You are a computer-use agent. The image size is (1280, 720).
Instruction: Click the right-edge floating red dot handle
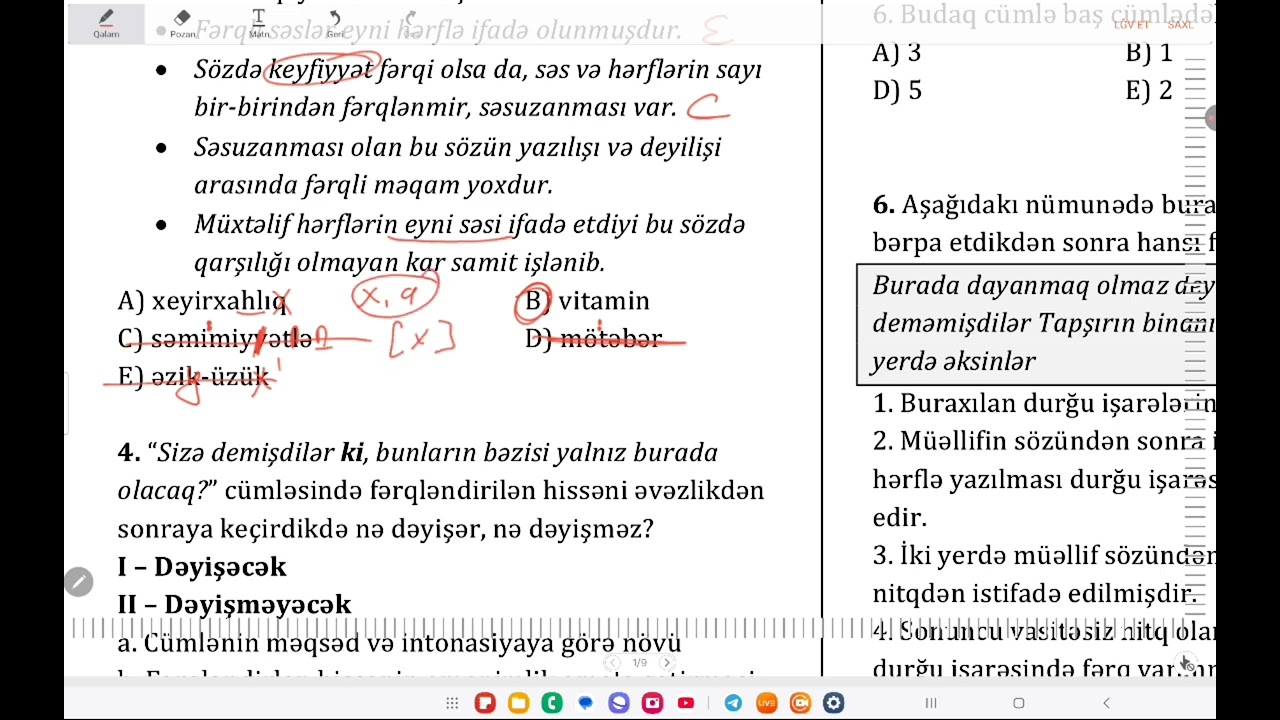click(1210, 118)
